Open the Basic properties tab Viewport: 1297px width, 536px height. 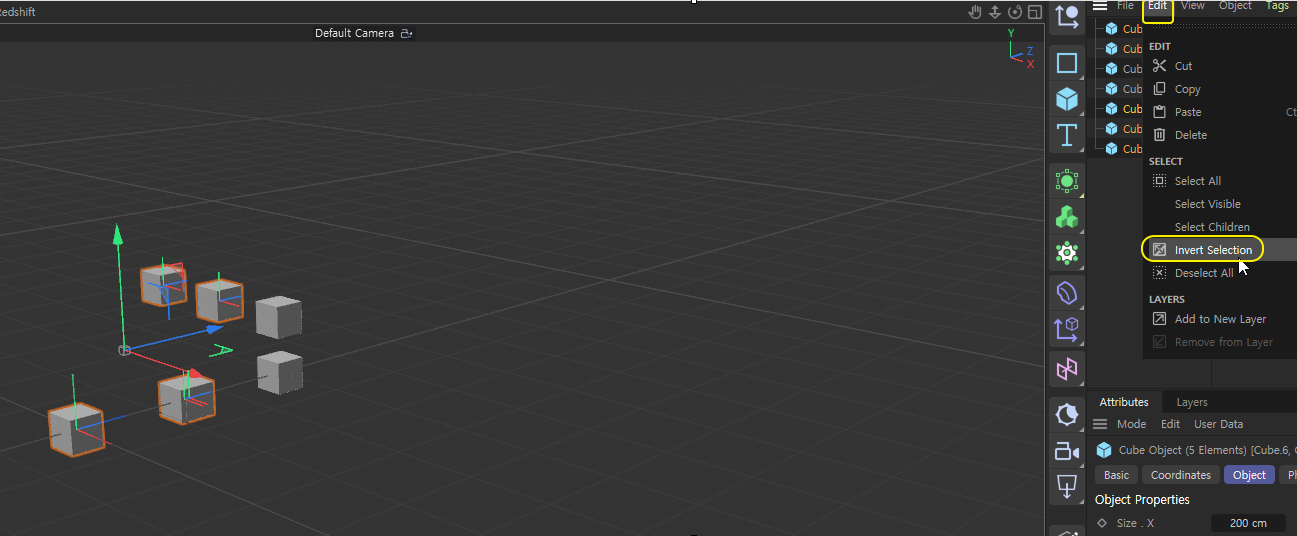tap(1117, 475)
